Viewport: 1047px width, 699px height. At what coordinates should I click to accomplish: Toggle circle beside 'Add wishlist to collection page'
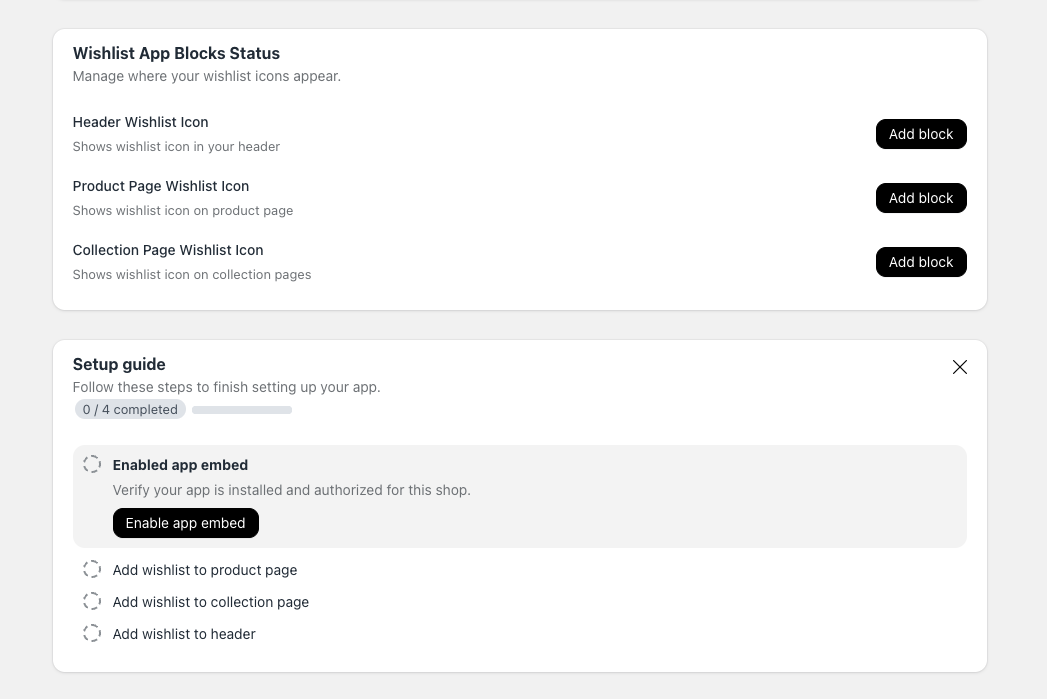pos(92,601)
